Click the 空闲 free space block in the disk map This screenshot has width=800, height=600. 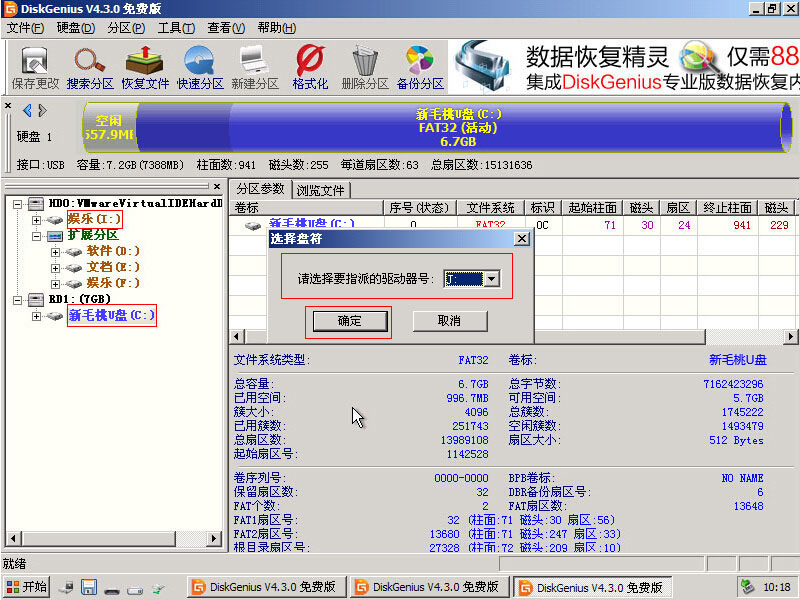tap(111, 128)
